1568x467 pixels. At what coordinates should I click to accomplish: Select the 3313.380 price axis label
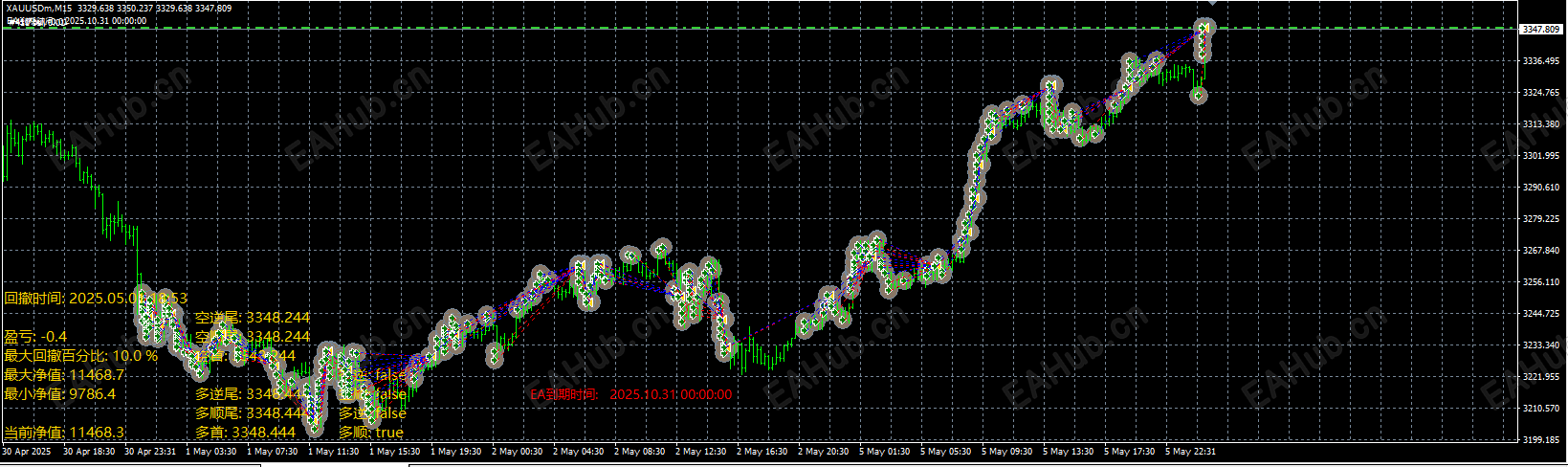(x=1540, y=124)
